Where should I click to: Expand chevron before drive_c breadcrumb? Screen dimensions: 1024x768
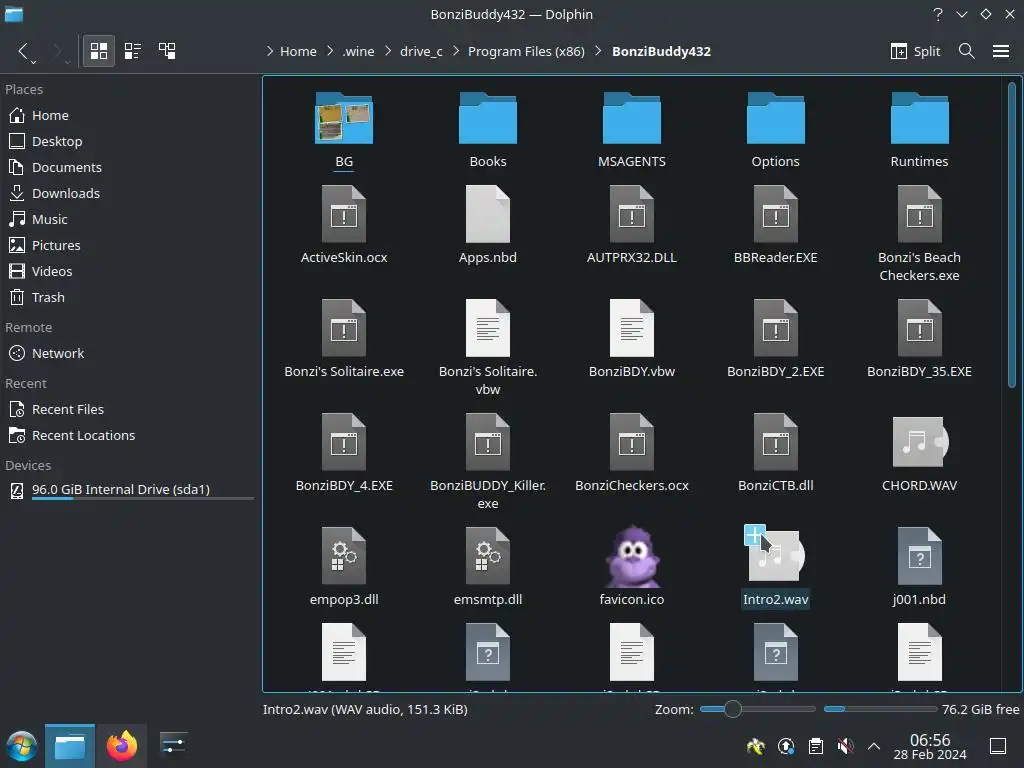(x=389, y=51)
